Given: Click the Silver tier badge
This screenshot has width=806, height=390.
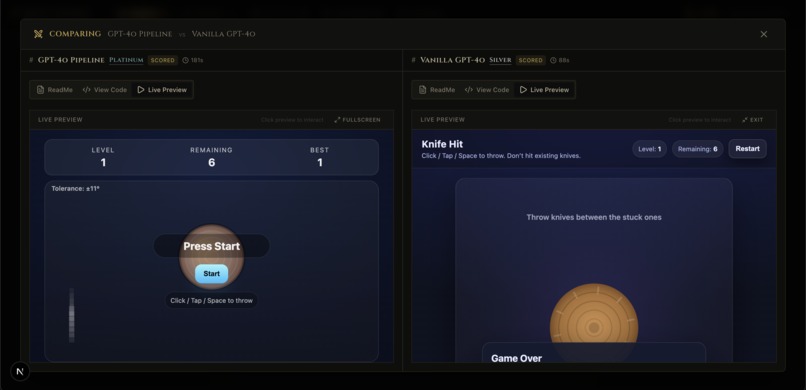Looking at the screenshot, I should (x=500, y=60).
